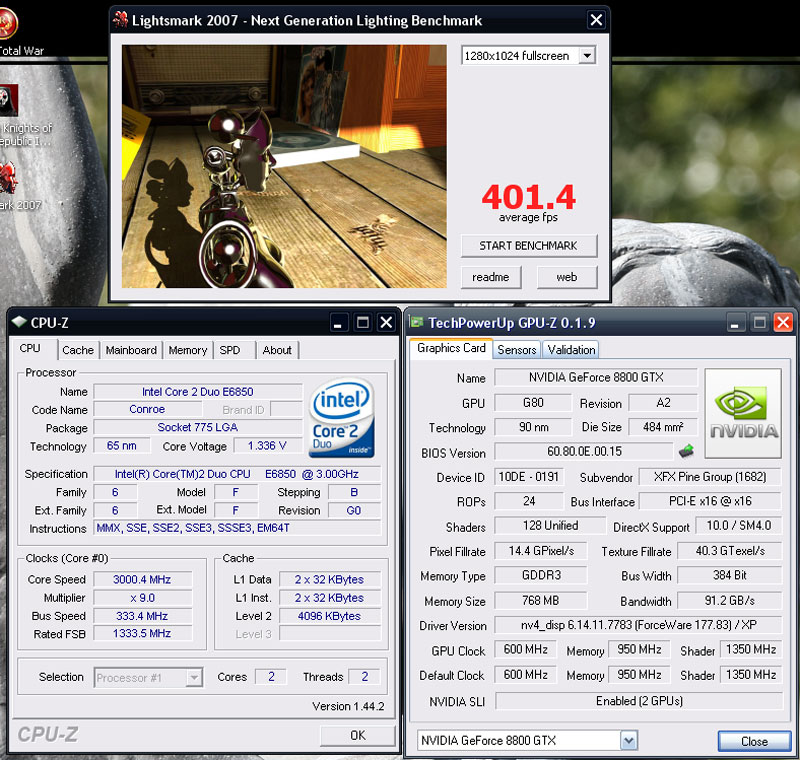This screenshot has height=760, width=800.
Task: Click the BIOS save chip icon in GPU-Z
Action: tap(686, 451)
